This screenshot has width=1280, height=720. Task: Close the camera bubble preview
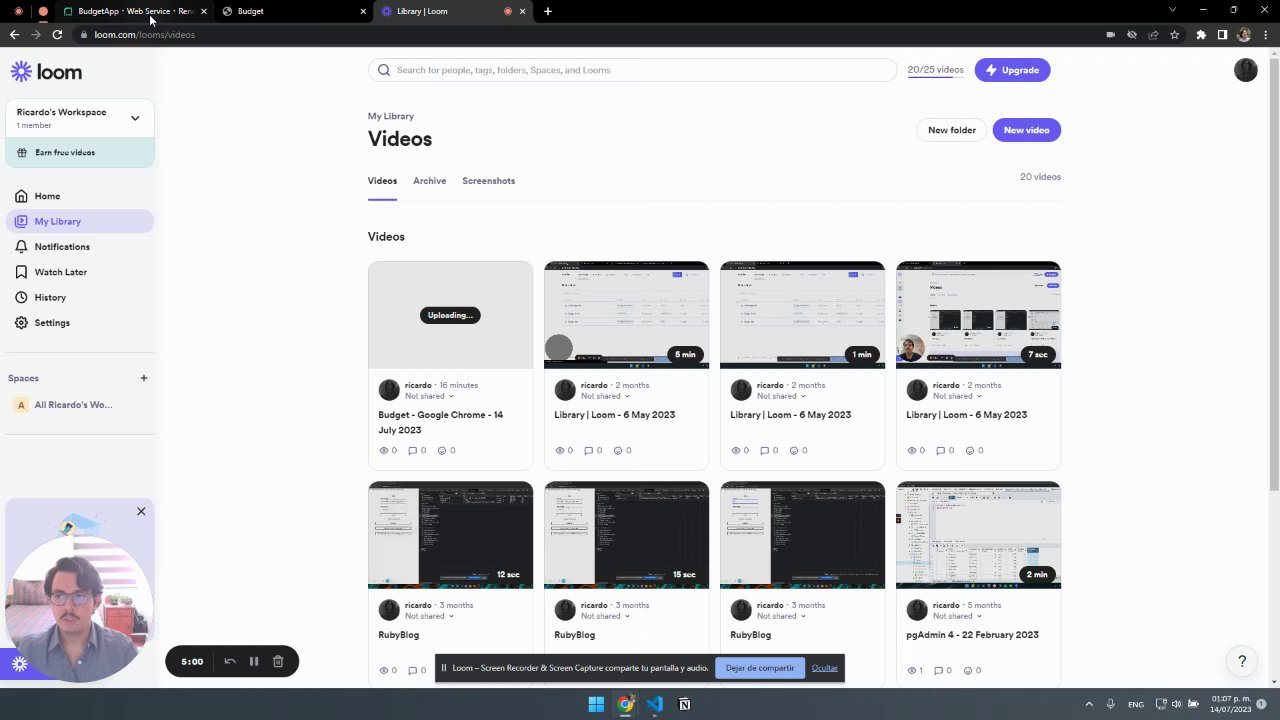pyautogui.click(x=141, y=511)
